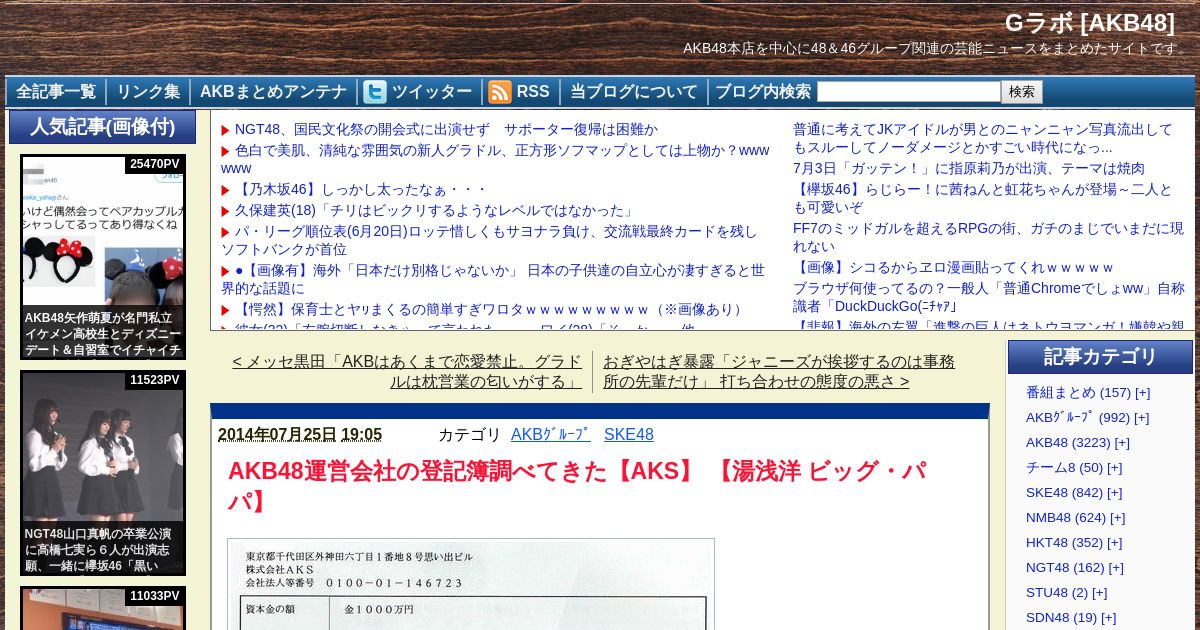Expand the [+] beside AKBグループ (992)
Viewport: 1200px width, 630px height.
1141,417
